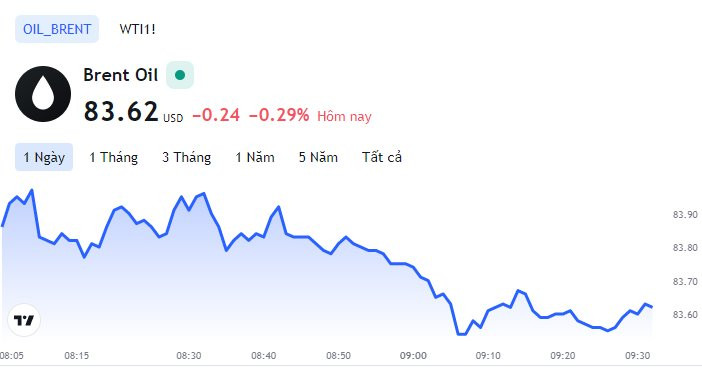
Task: Click the -0.29% change figure
Action: click(x=279, y=115)
